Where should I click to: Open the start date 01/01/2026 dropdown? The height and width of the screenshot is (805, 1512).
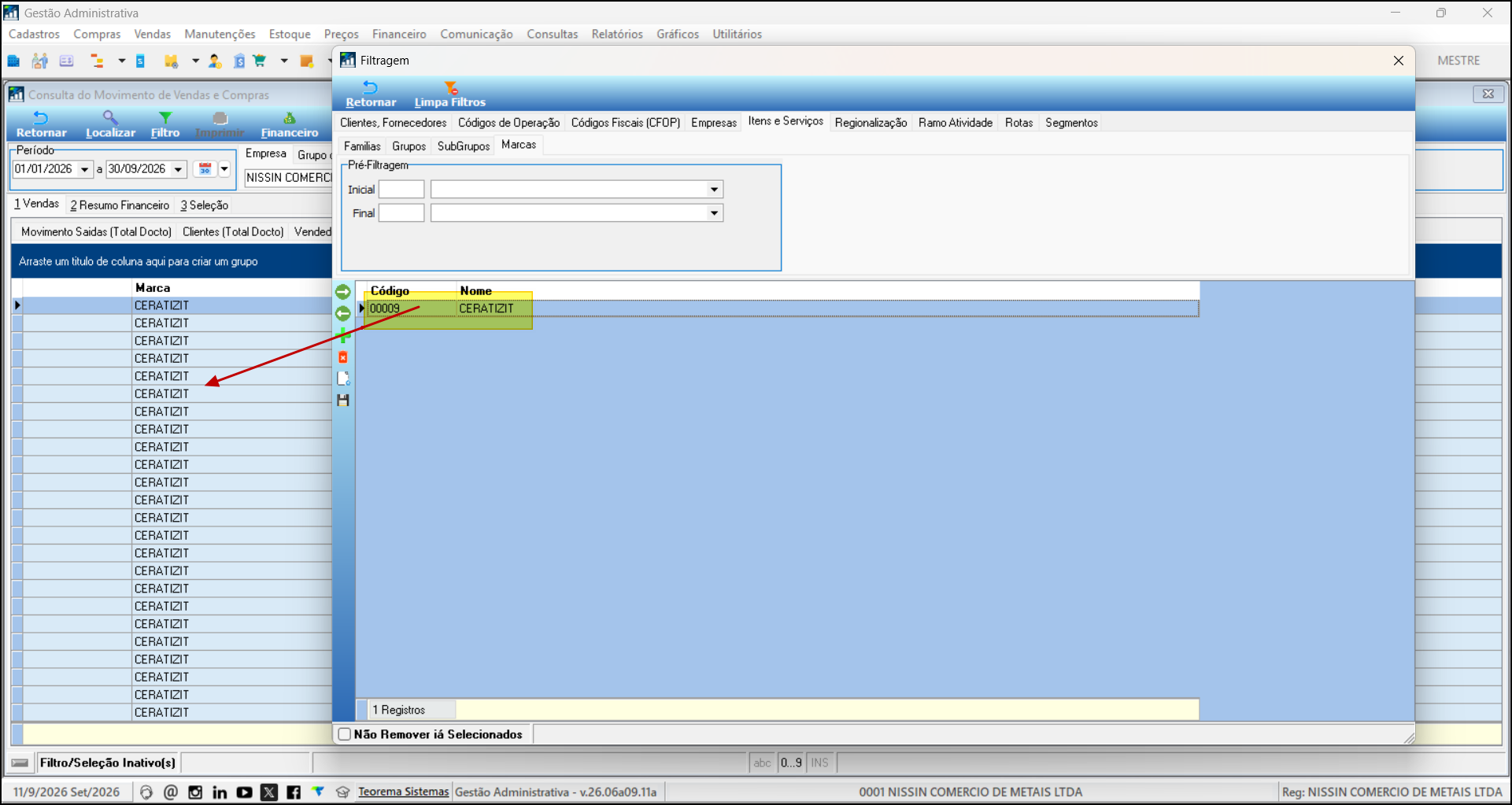(84, 169)
